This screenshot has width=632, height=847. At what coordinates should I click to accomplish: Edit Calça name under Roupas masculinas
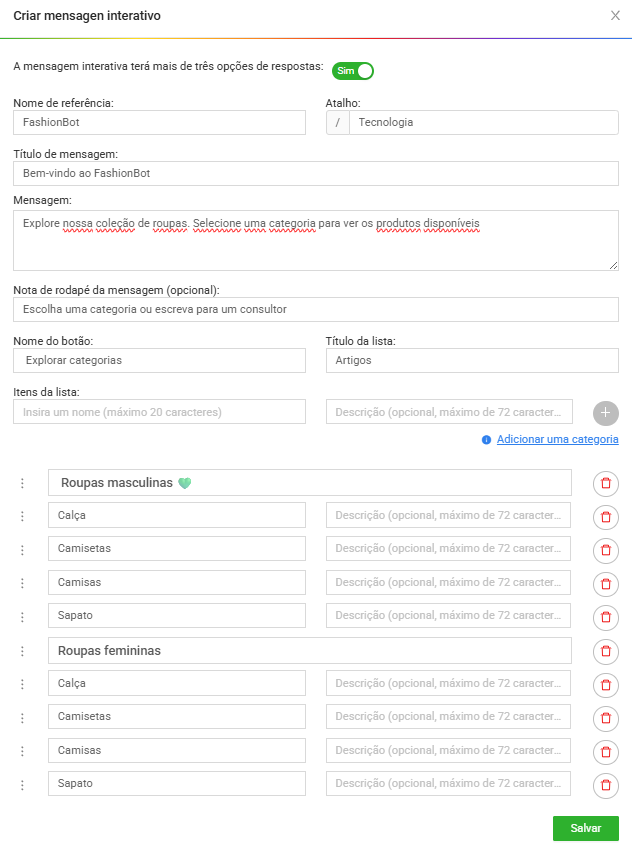tap(177, 515)
